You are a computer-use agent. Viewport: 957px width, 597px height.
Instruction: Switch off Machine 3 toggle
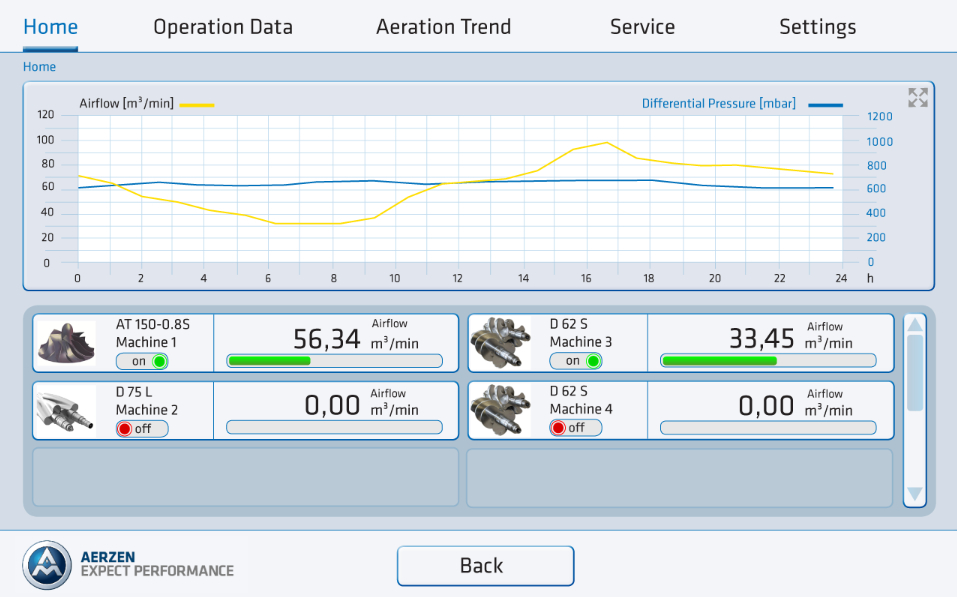pyautogui.click(x=576, y=361)
